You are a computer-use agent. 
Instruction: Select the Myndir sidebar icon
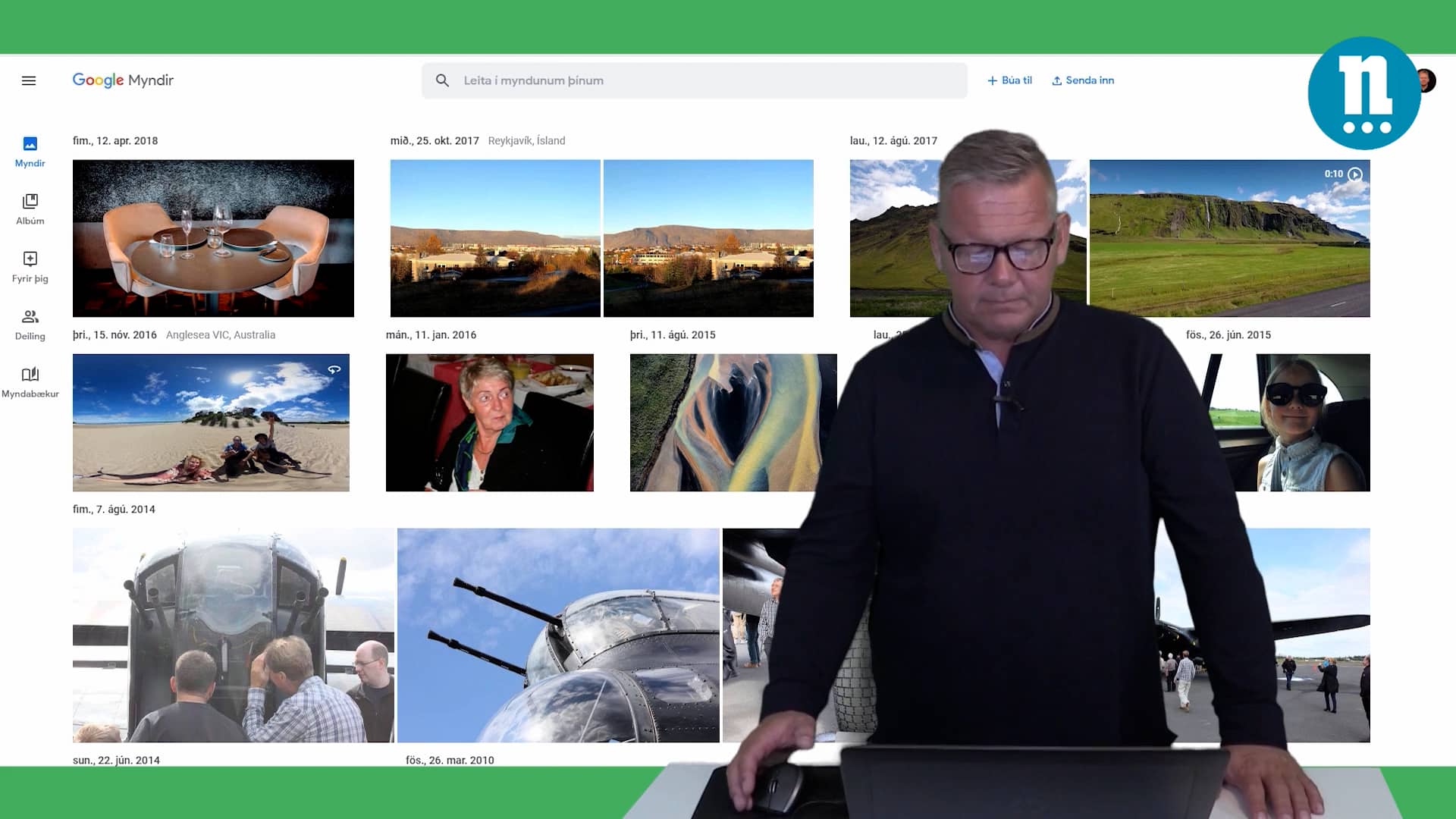30,151
